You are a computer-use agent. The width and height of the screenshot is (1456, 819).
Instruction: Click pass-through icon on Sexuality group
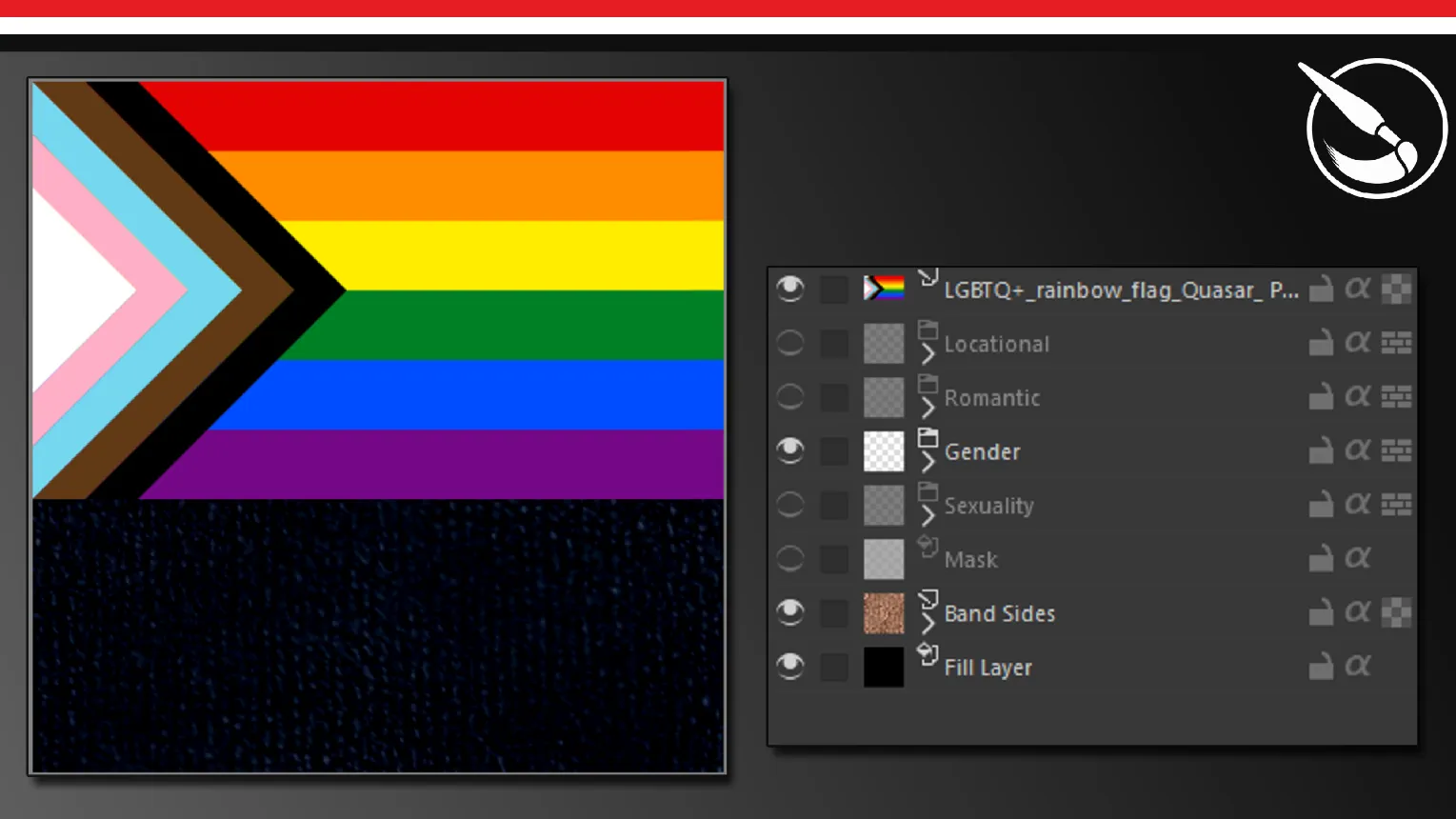point(1396,505)
